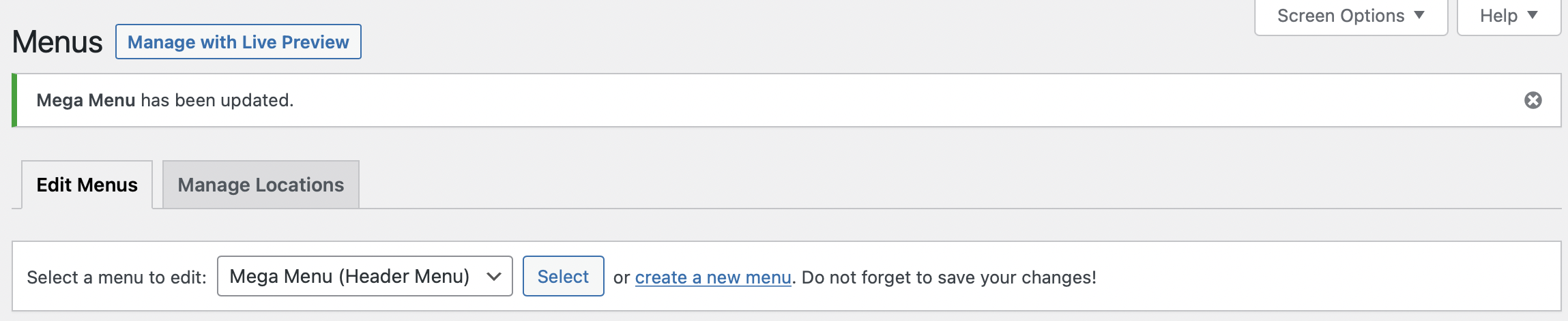
Task: Click the 'has been updated.' notice text
Action: (217, 100)
